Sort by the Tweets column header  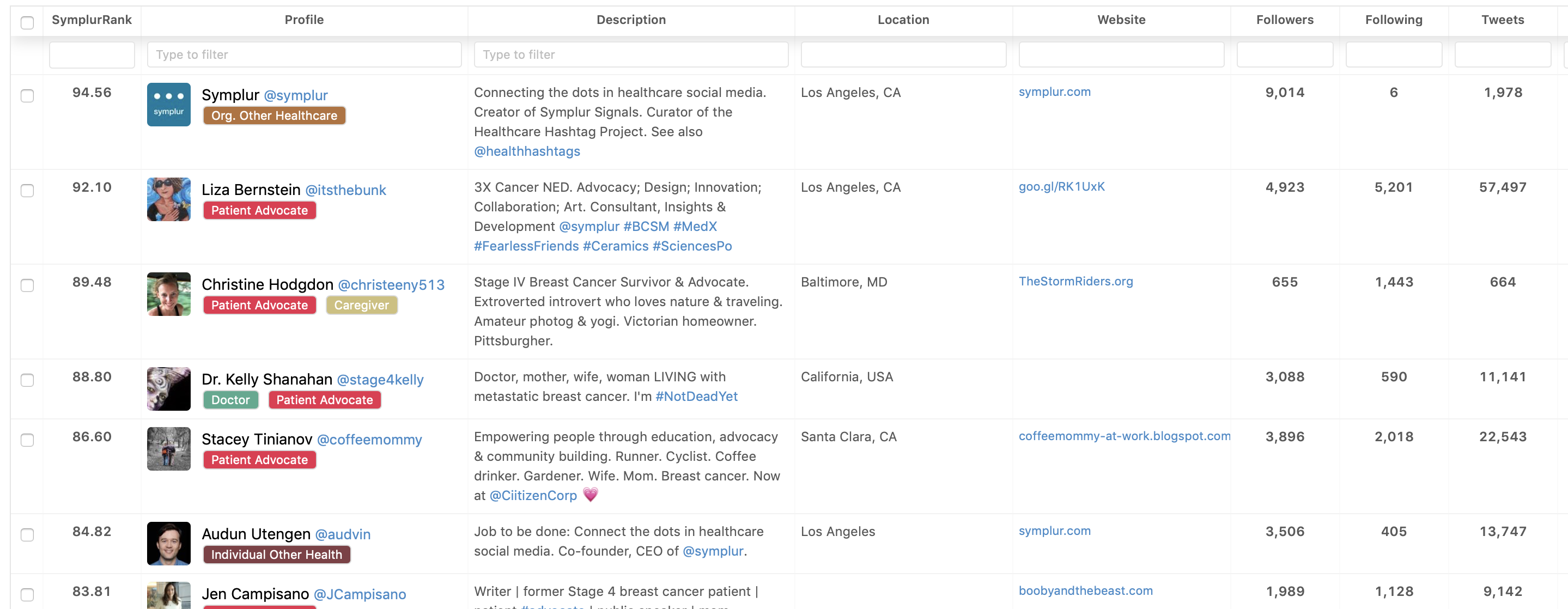coord(1503,20)
